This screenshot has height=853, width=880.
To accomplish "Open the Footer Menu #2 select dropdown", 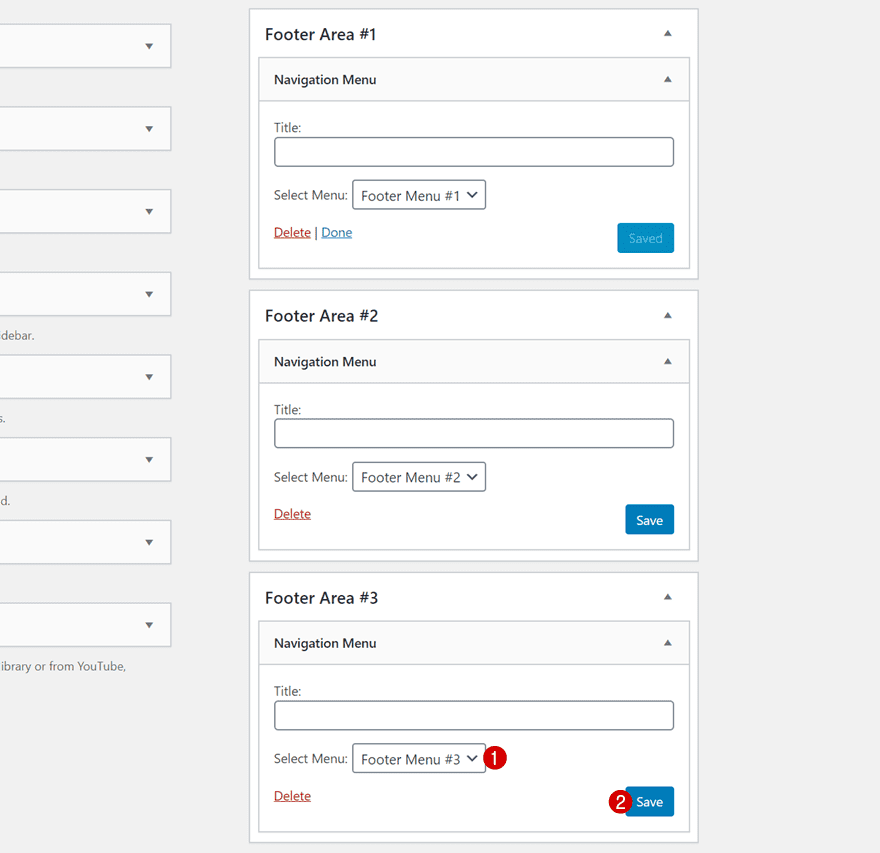I will tap(419, 477).
